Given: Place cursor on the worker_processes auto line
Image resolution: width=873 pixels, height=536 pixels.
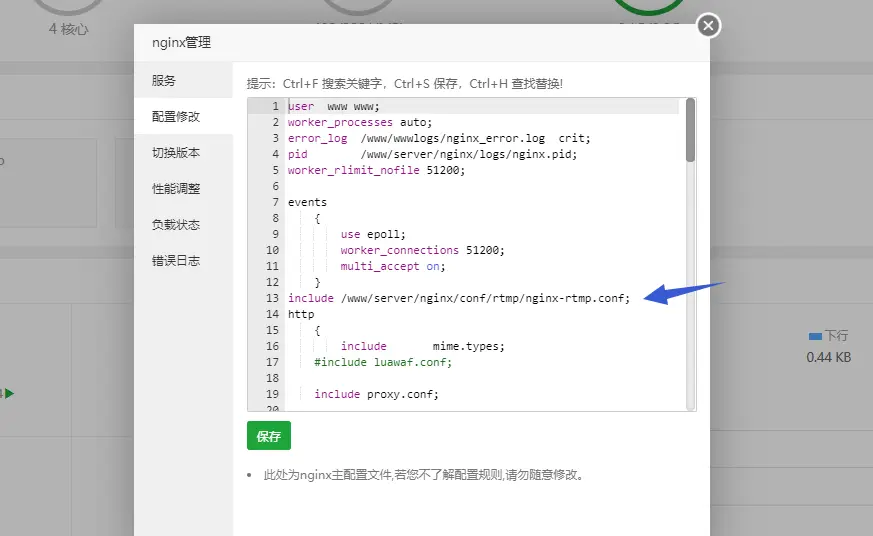Looking at the screenshot, I should click(x=346, y=123).
